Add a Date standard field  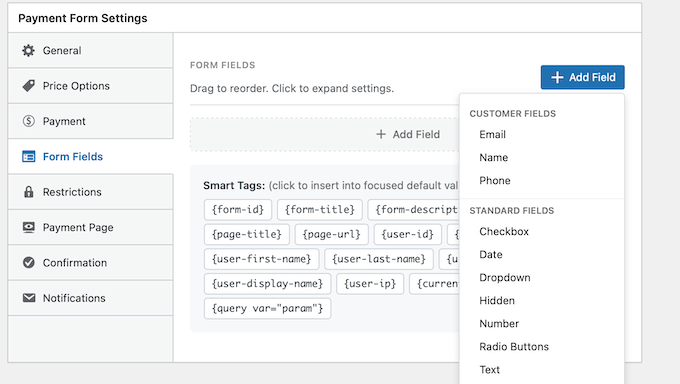pyautogui.click(x=490, y=255)
